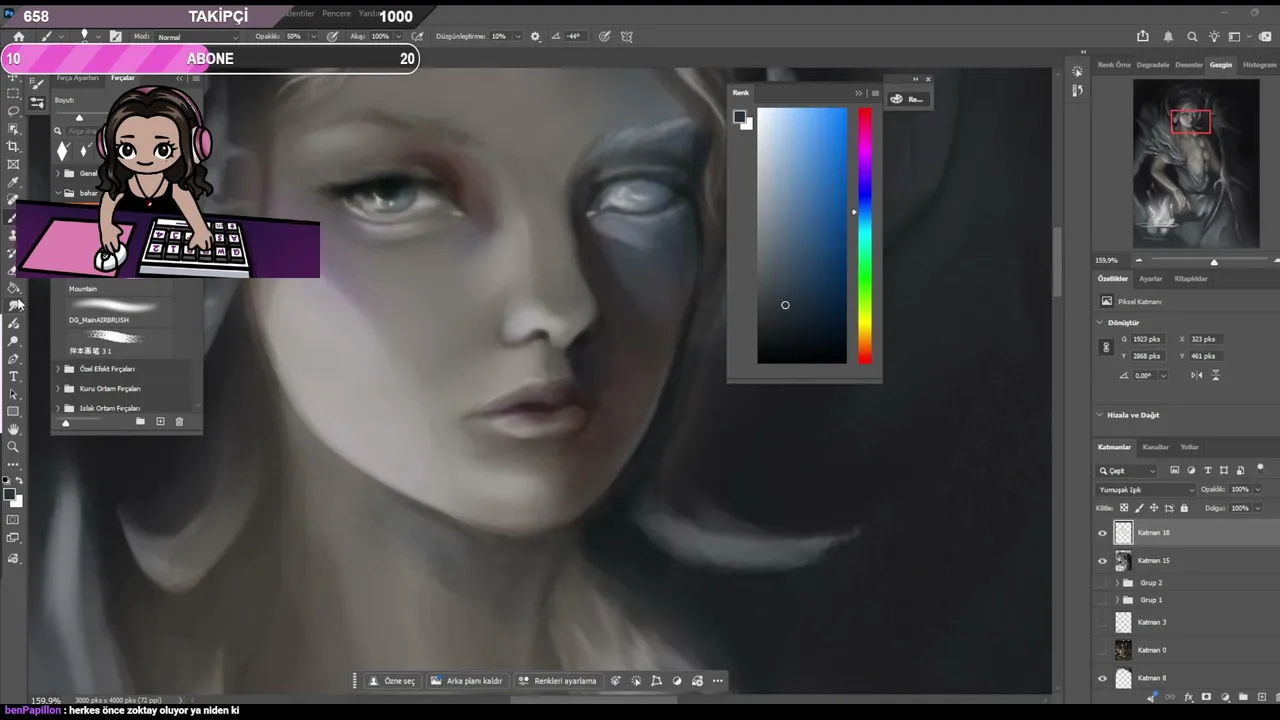Open the Yumuşak Işık blend mode dropdown
The width and height of the screenshot is (1280, 720).
click(x=1146, y=490)
